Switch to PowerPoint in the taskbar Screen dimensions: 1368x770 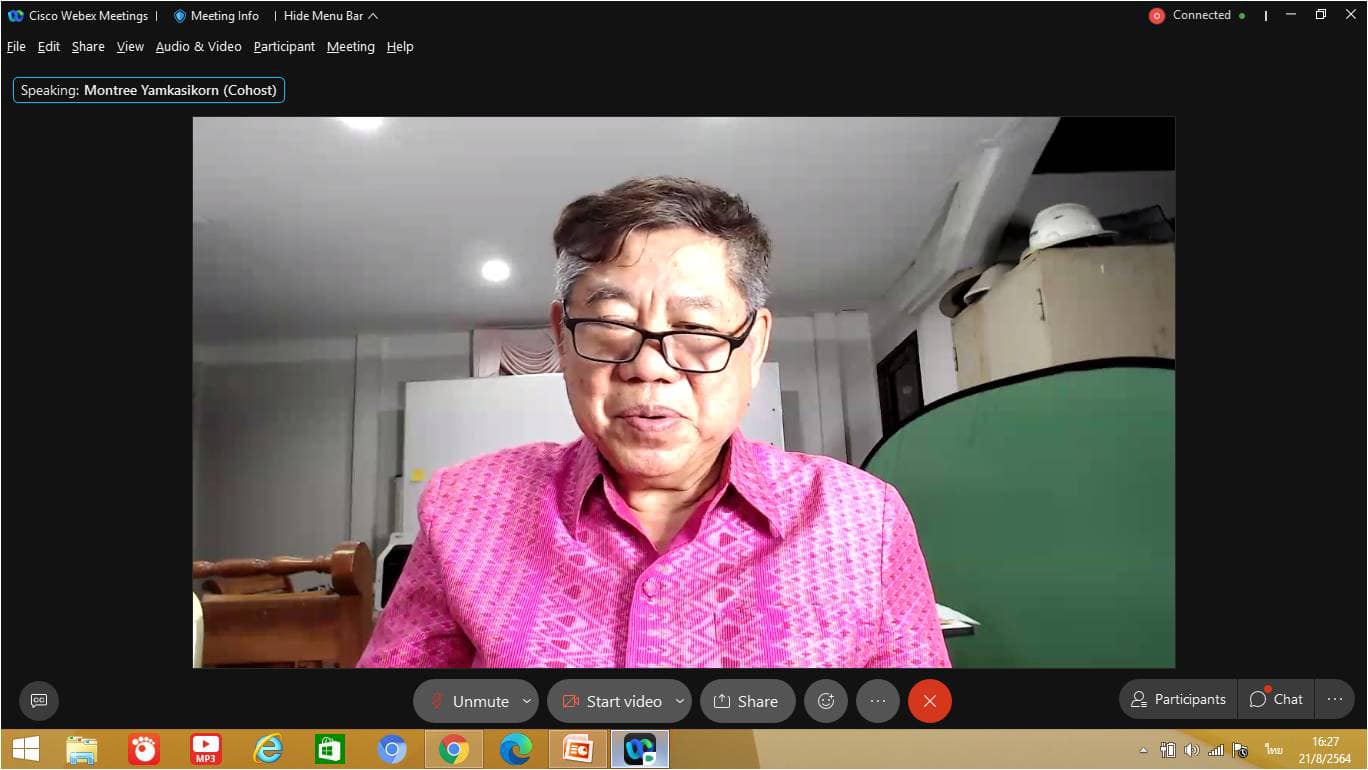578,749
